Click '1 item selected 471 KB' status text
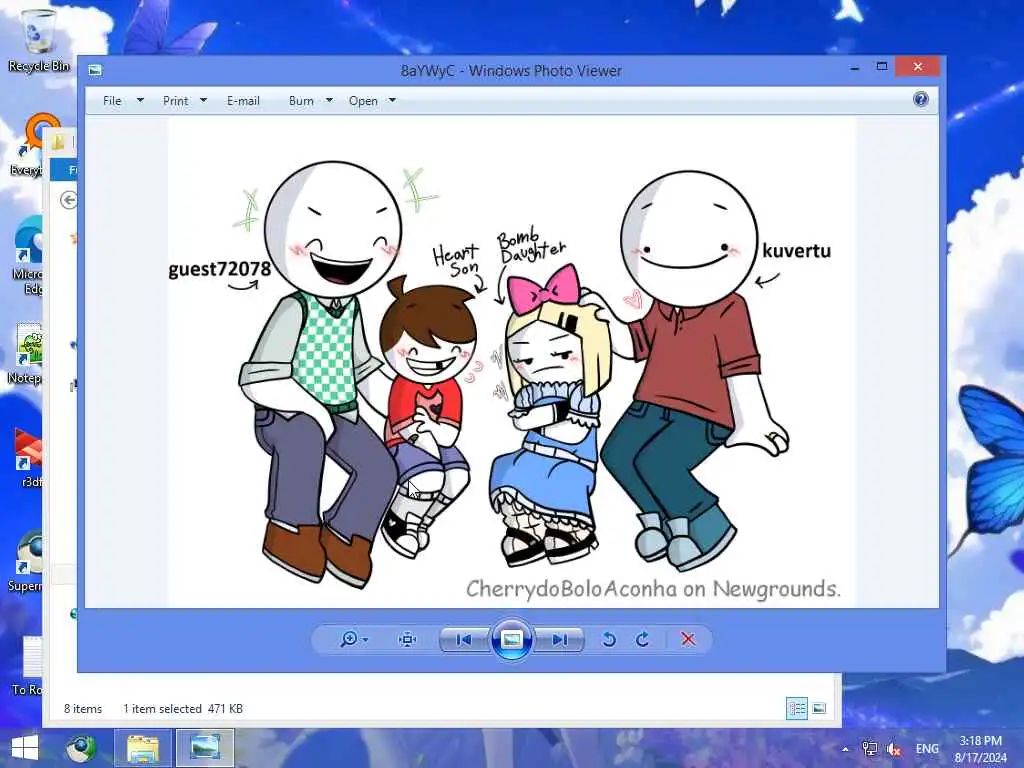 [183, 709]
